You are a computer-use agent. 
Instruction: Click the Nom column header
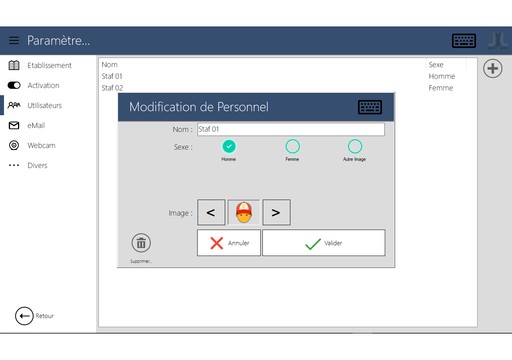coord(109,65)
